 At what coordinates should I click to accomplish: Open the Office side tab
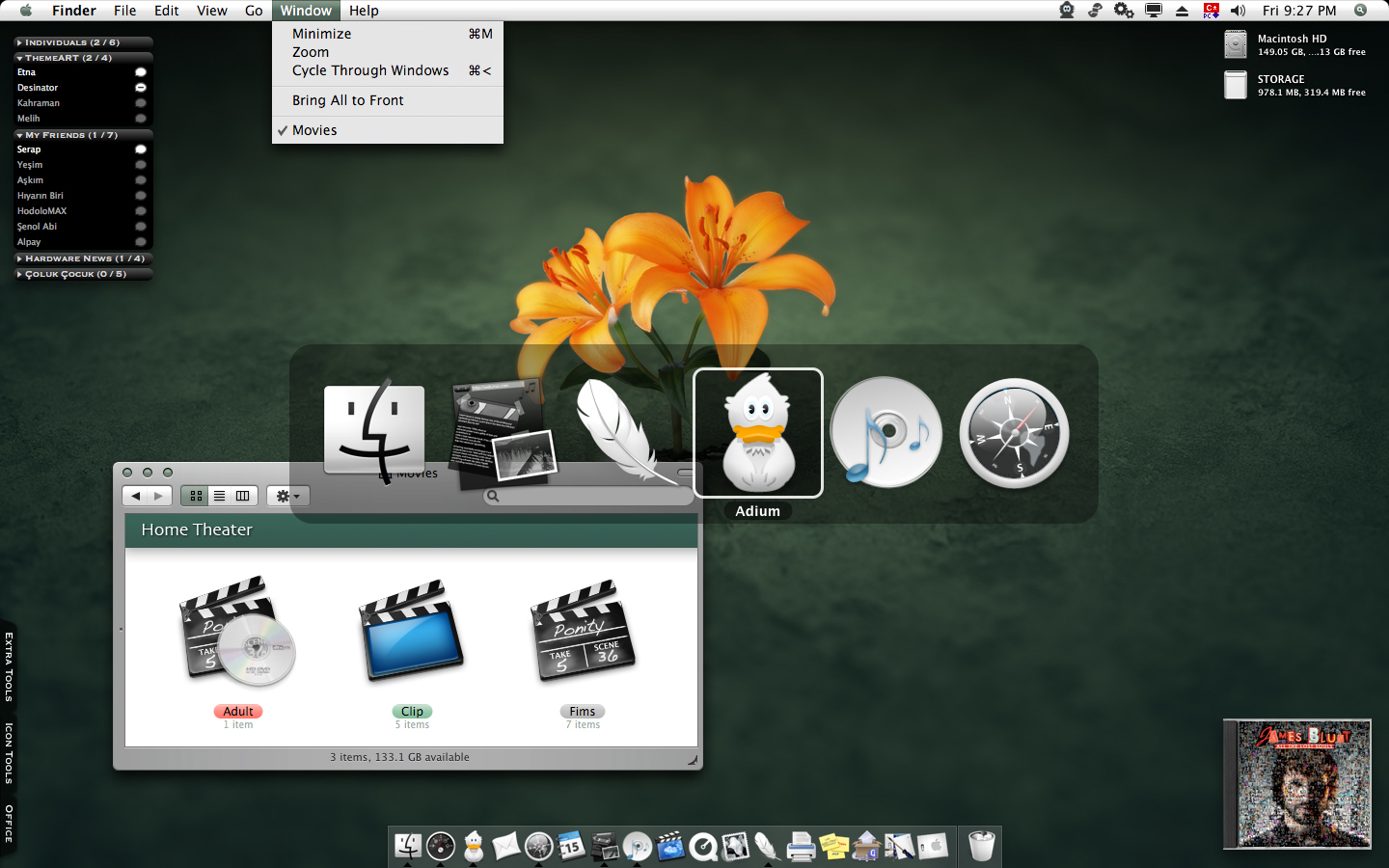tap(8, 824)
